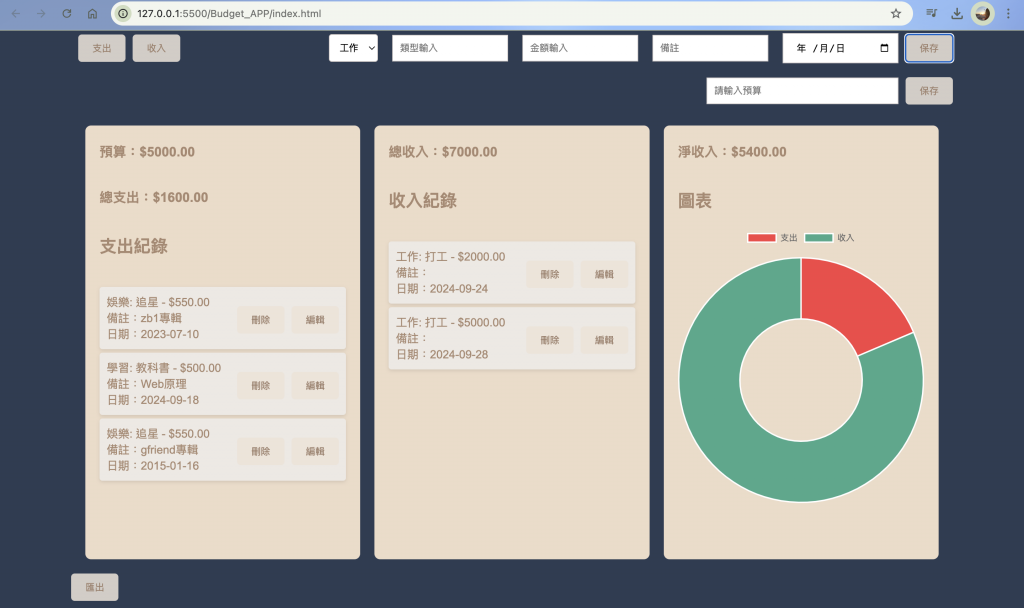
Task: Click the 備註：Web原理 line
Action: point(147,384)
